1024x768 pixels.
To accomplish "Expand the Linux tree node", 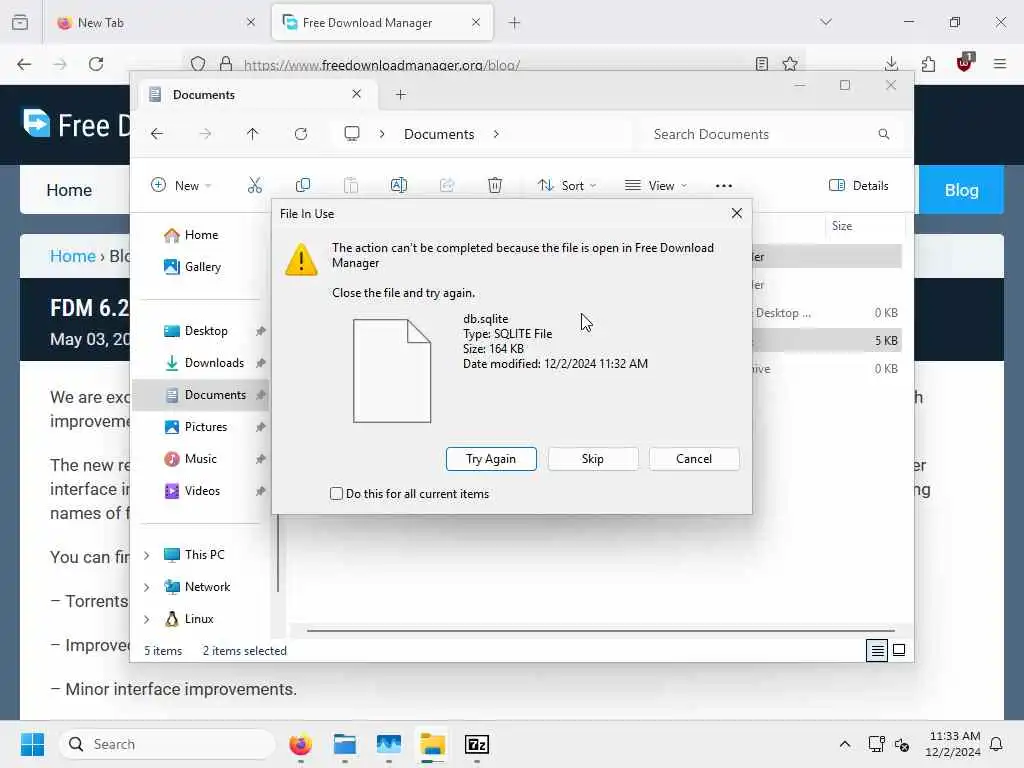I will [x=147, y=619].
